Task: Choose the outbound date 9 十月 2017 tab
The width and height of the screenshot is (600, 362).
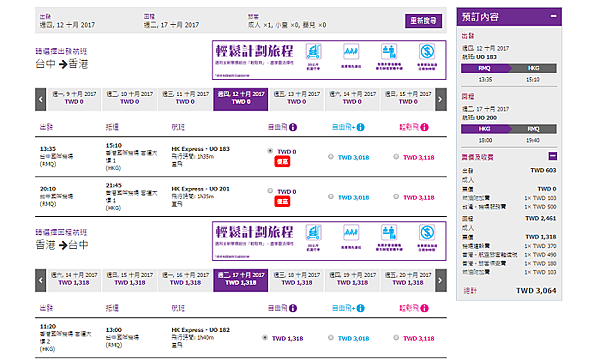Action: (x=74, y=99)
